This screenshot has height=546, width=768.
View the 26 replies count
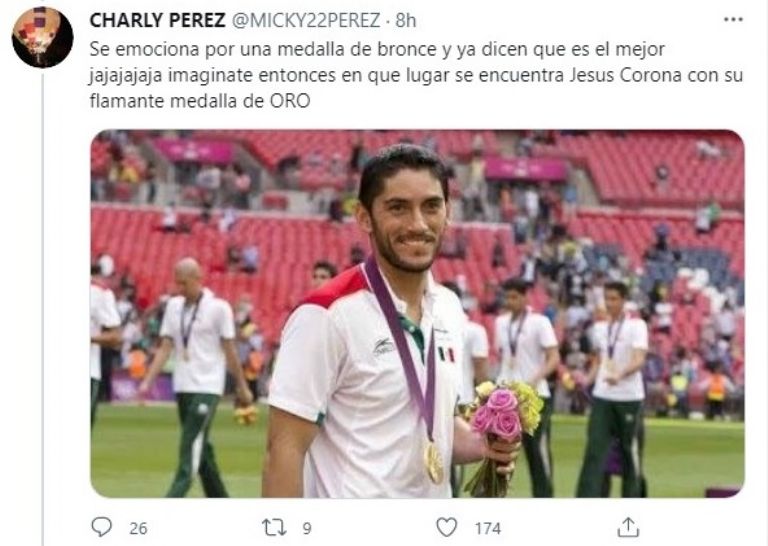point(138,528)
